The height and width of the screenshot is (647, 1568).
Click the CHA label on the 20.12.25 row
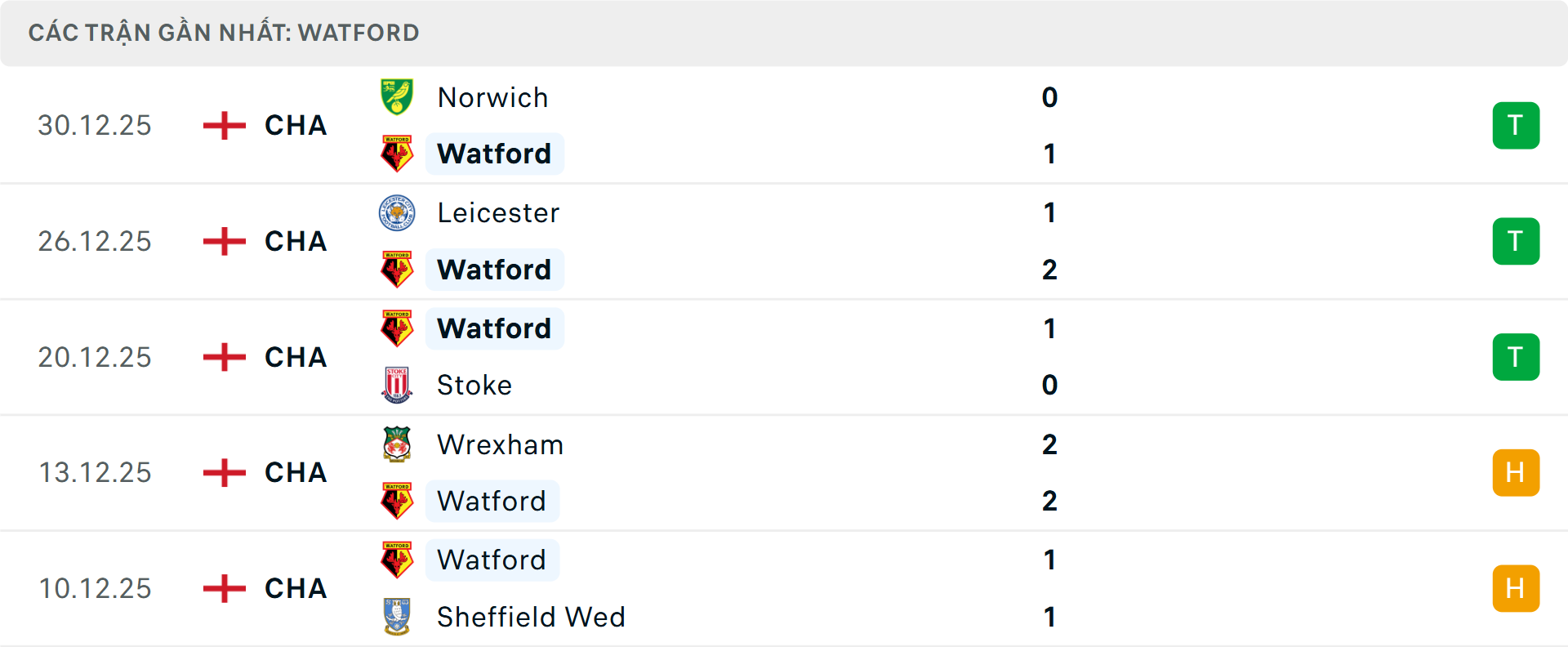pos(294,357)
